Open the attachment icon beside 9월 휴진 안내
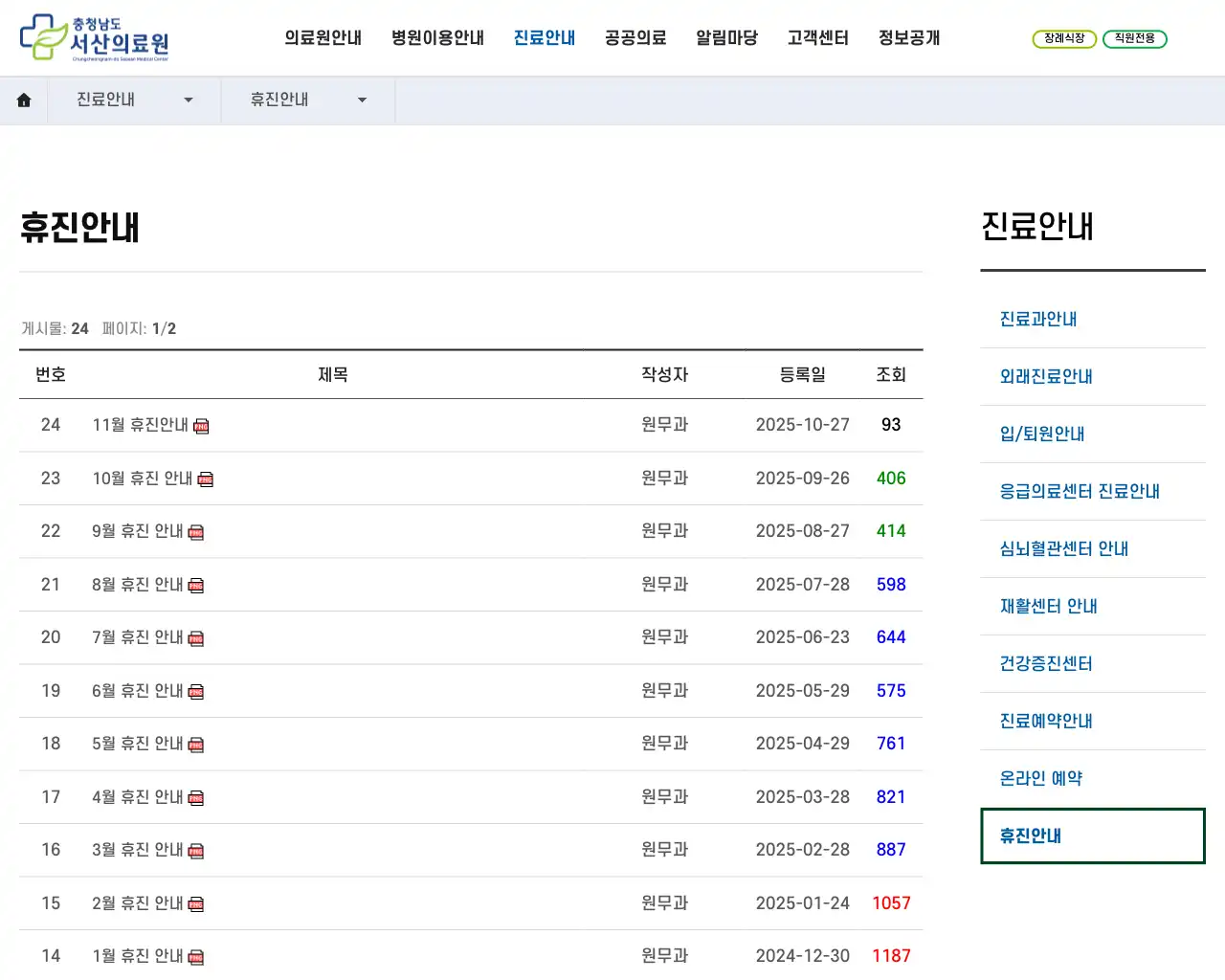The height and width of the screenshot is (980, 1225). point(196,531)
